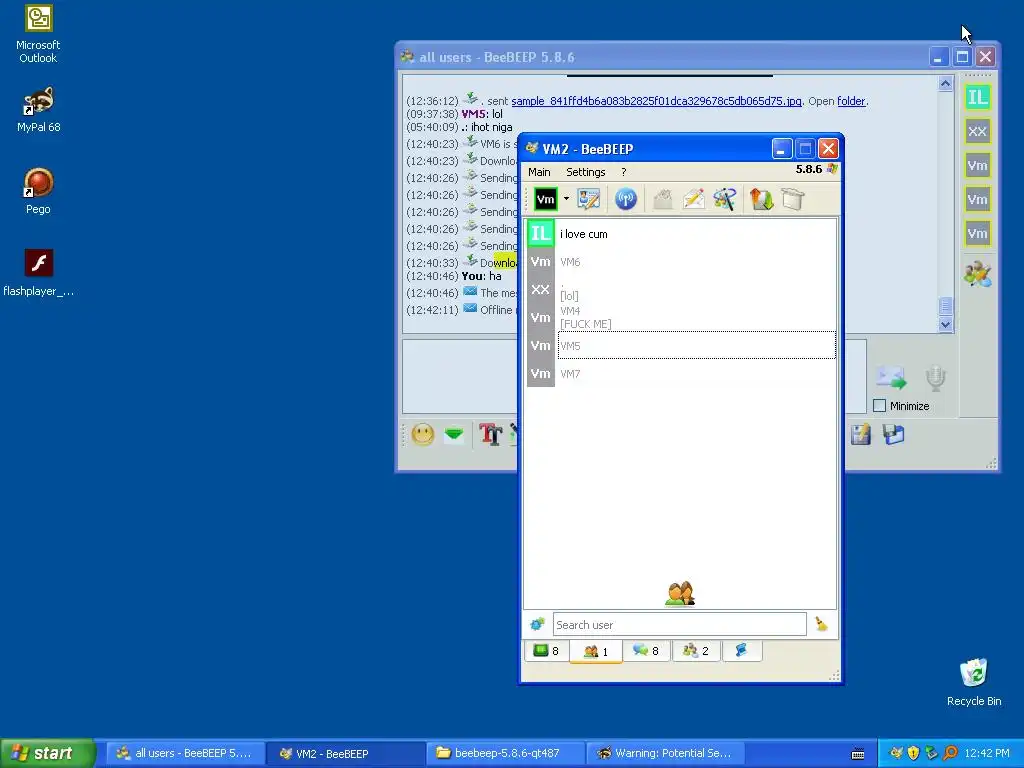Open the Recycle Bin
Viewport: 1024px width, 768px height.
[974, 682]
